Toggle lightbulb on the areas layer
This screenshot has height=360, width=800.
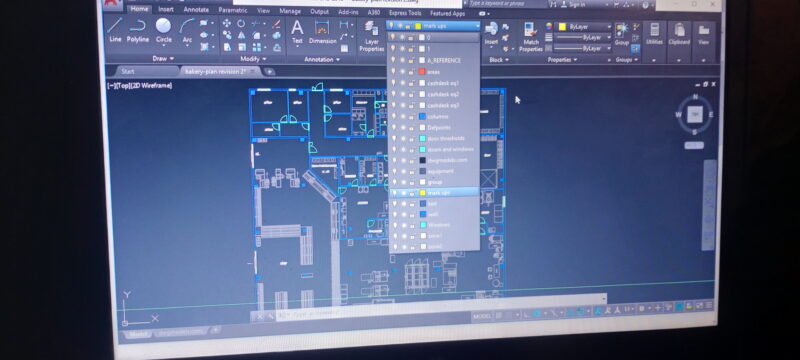pos(393,71)
